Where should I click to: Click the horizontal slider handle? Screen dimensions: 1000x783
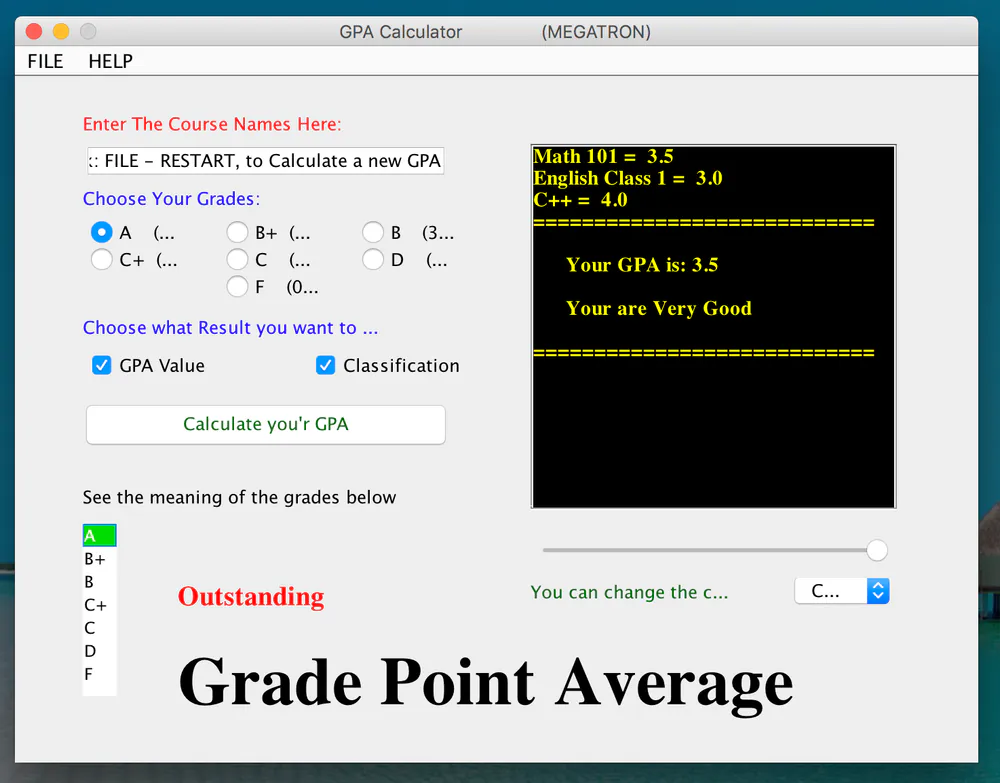coord(876,550)
